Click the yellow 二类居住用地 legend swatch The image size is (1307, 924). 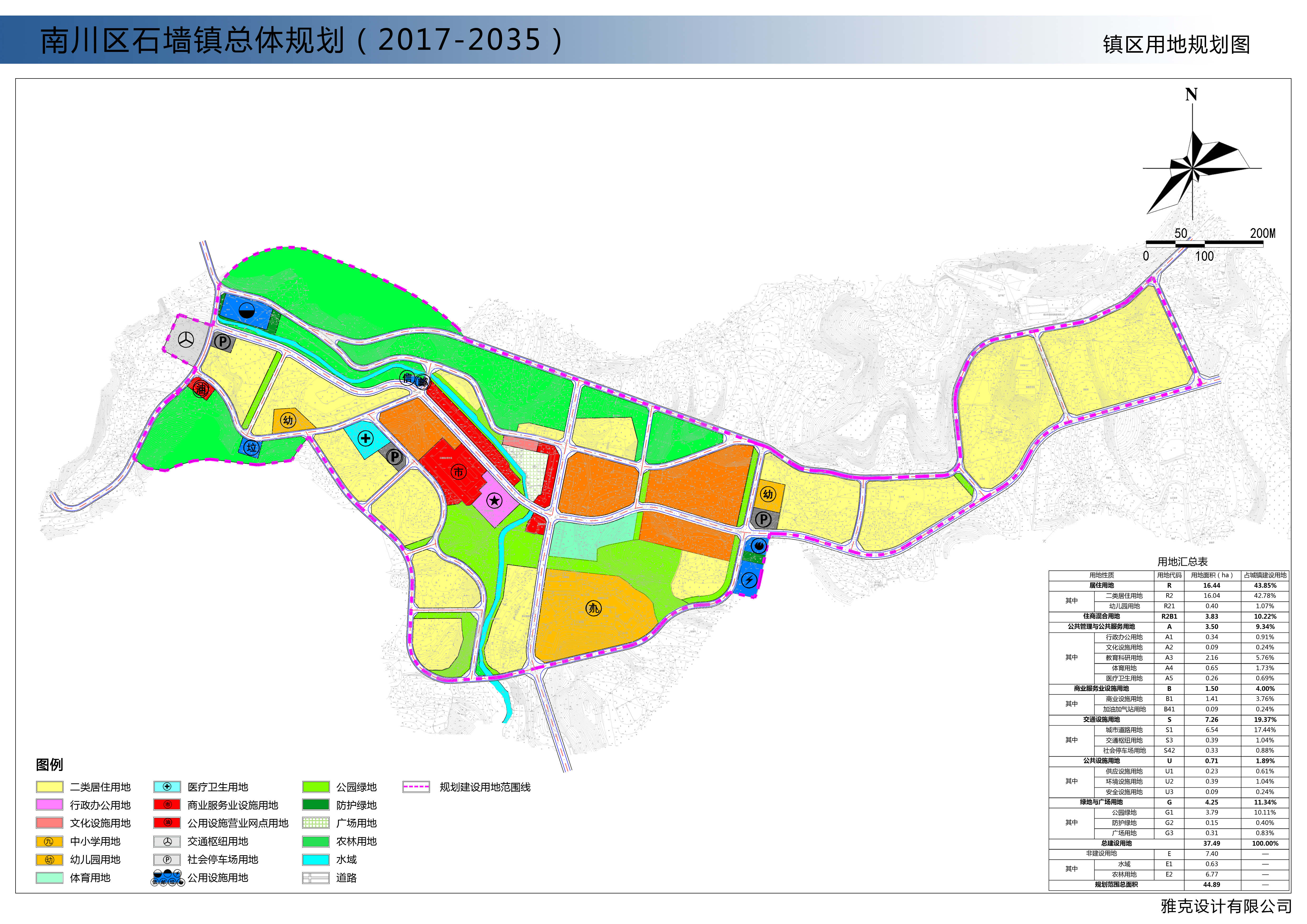50,787
